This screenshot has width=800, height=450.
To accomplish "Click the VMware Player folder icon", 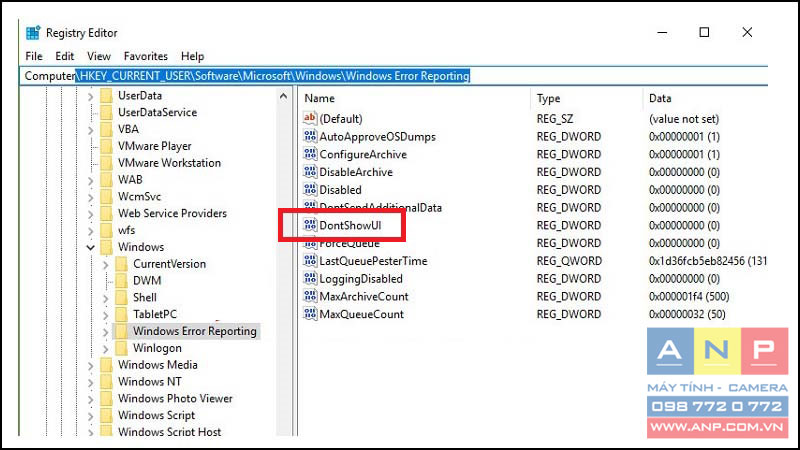I will [x=106, y=146].
